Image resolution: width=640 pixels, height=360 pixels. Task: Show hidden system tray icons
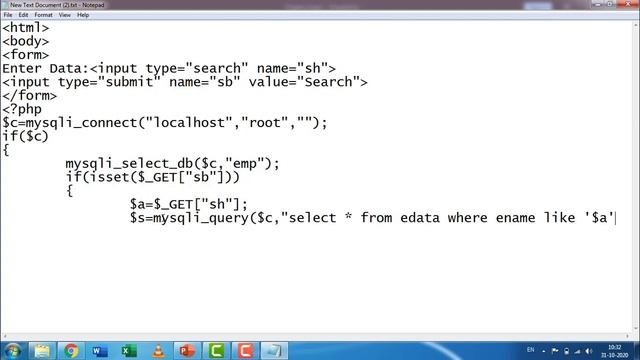[x=544, y=351]
